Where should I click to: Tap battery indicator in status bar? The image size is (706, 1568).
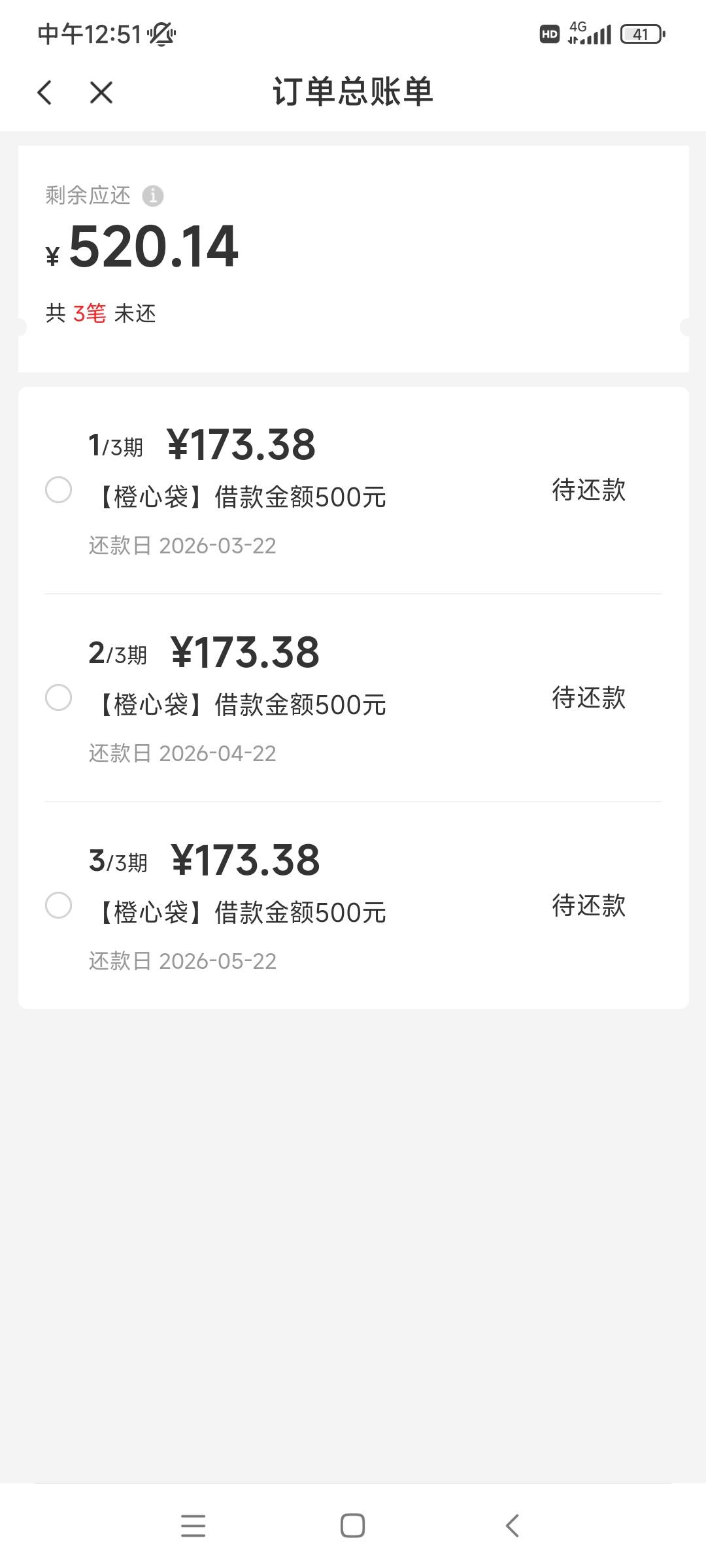(x=642, y=34)
